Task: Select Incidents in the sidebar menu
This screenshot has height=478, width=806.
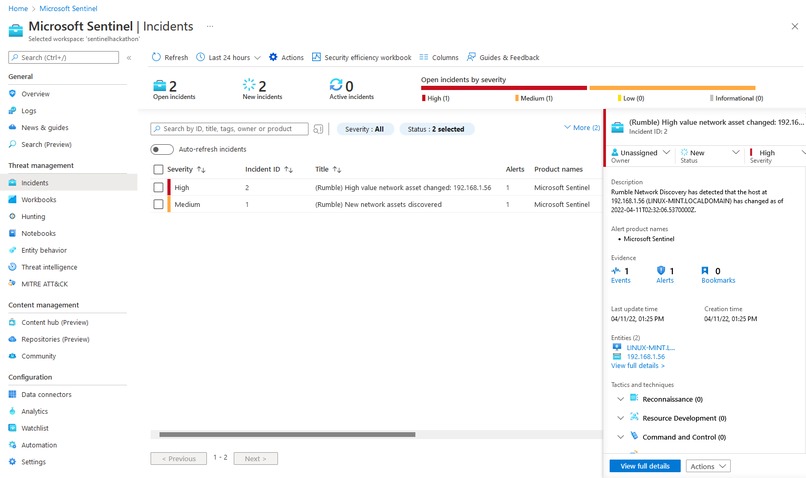Action: 68,182
